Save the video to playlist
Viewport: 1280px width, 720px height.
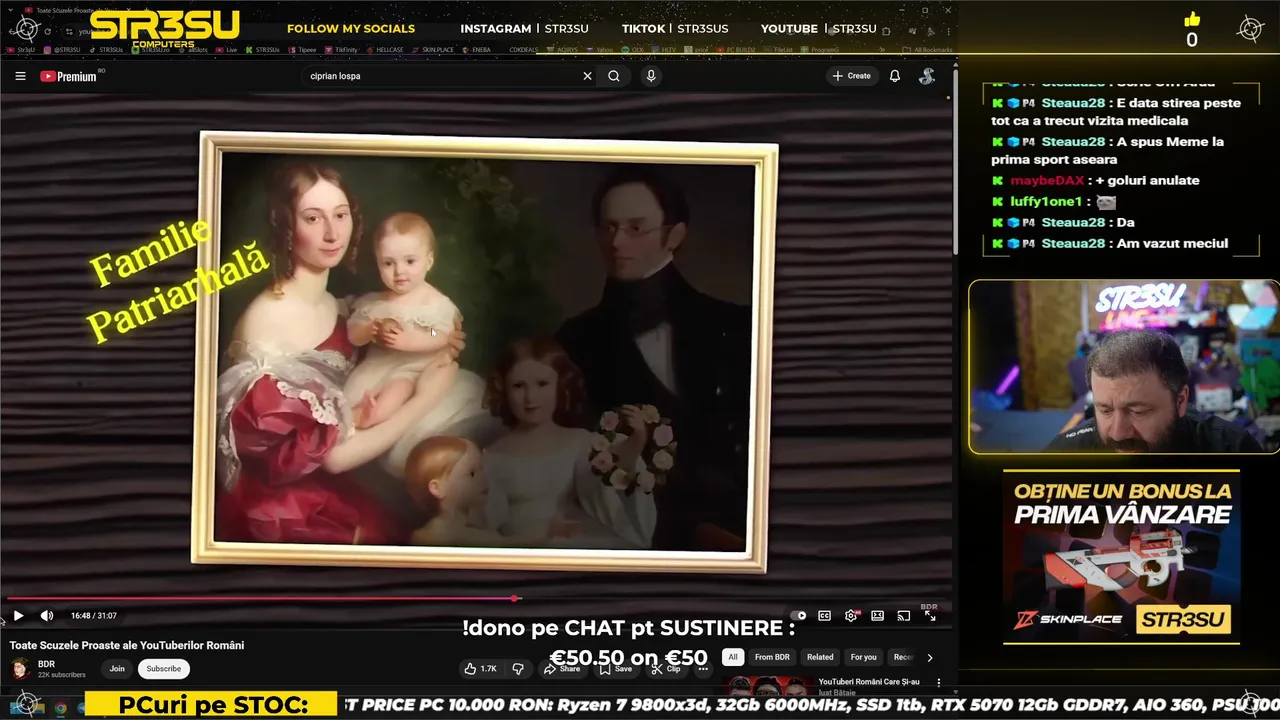pos(616,669)
